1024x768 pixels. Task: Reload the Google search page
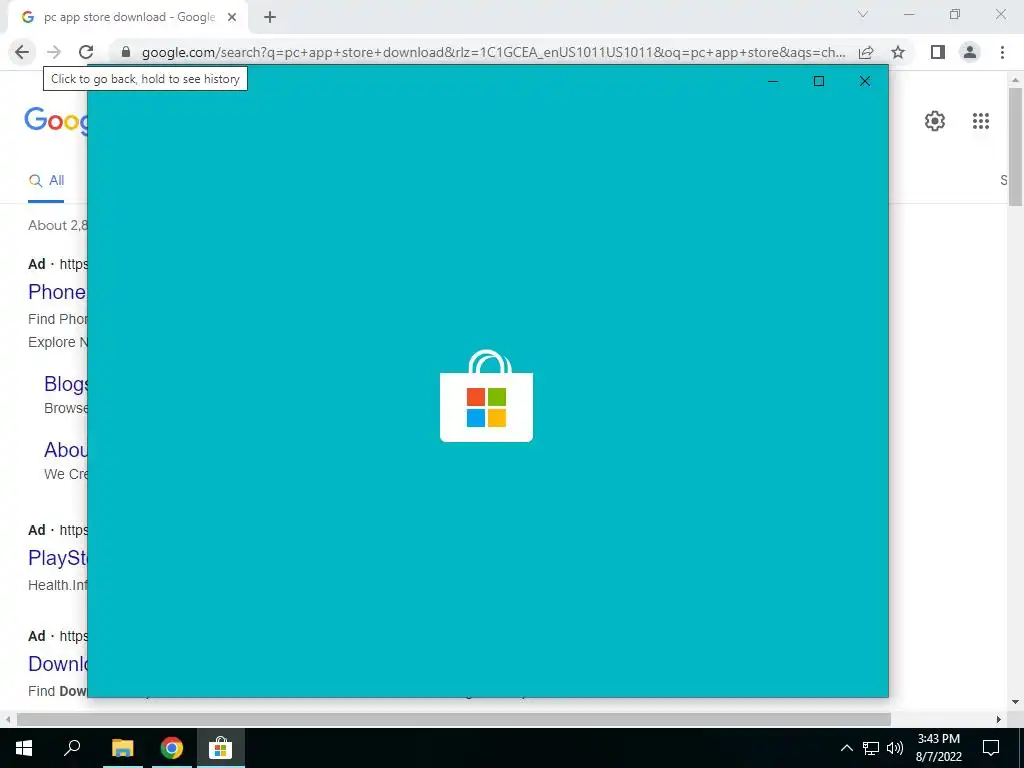click(86, 52)
